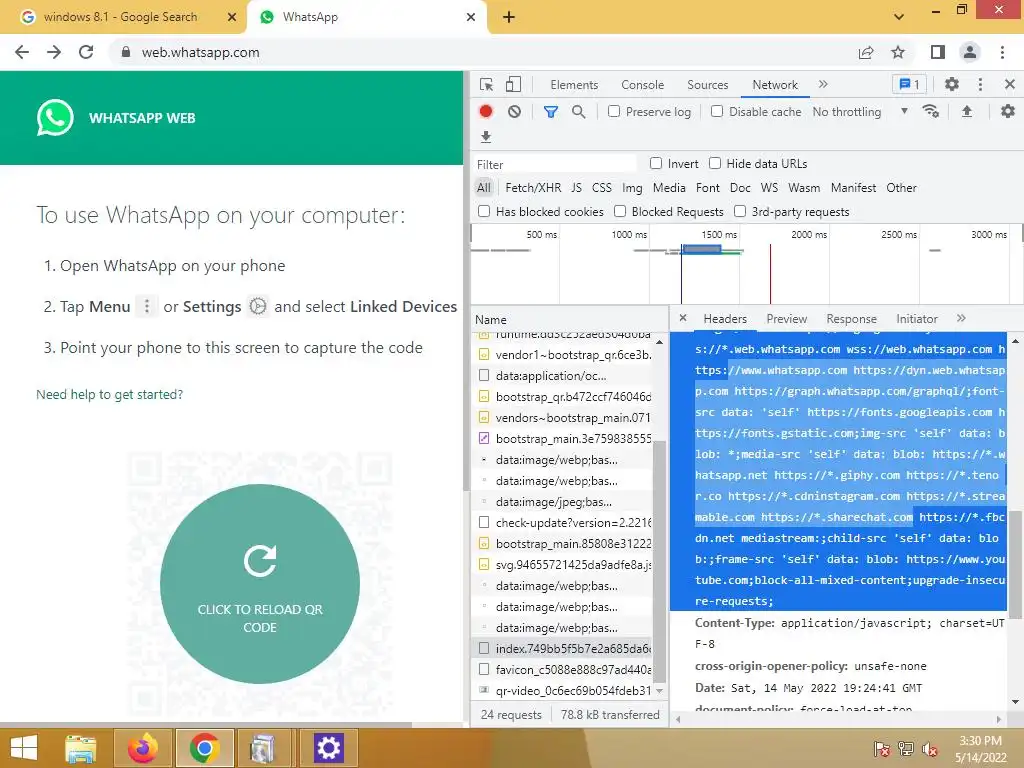Filter requests by Fetch/XHR type
The width and height of the screenshot is (1024, 768).
(x=533, y=188)
